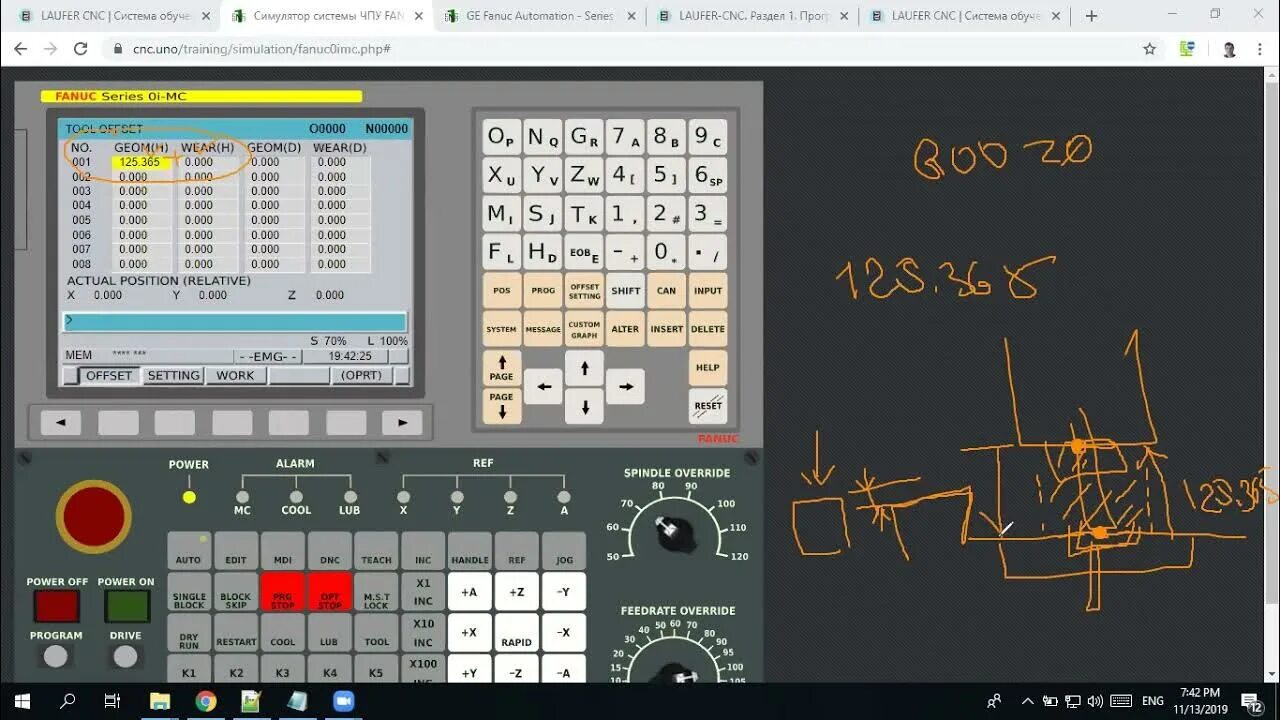The image size is (1280, 720).
Task: Click the red POWER OFF button
Action: 56,606
